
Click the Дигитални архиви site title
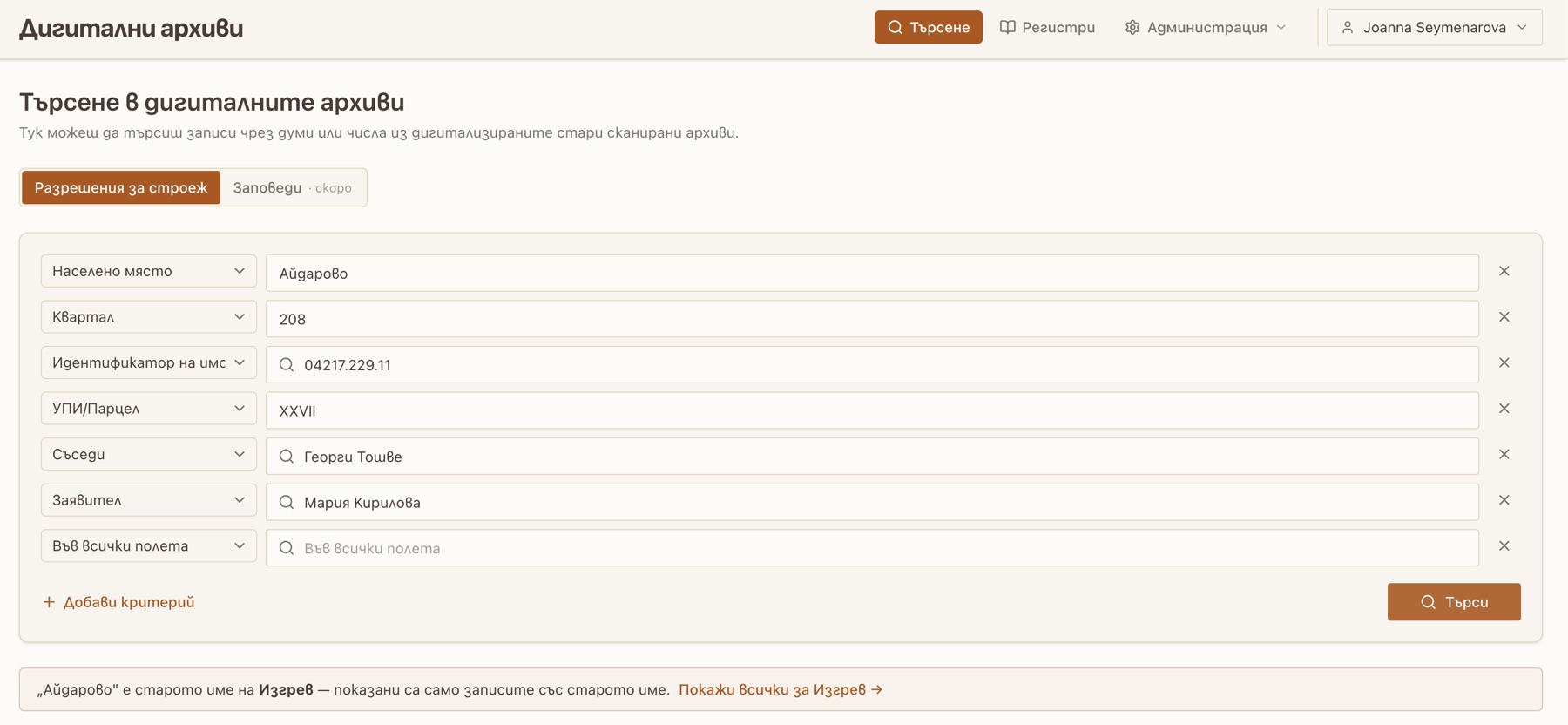tap(131, 28)
